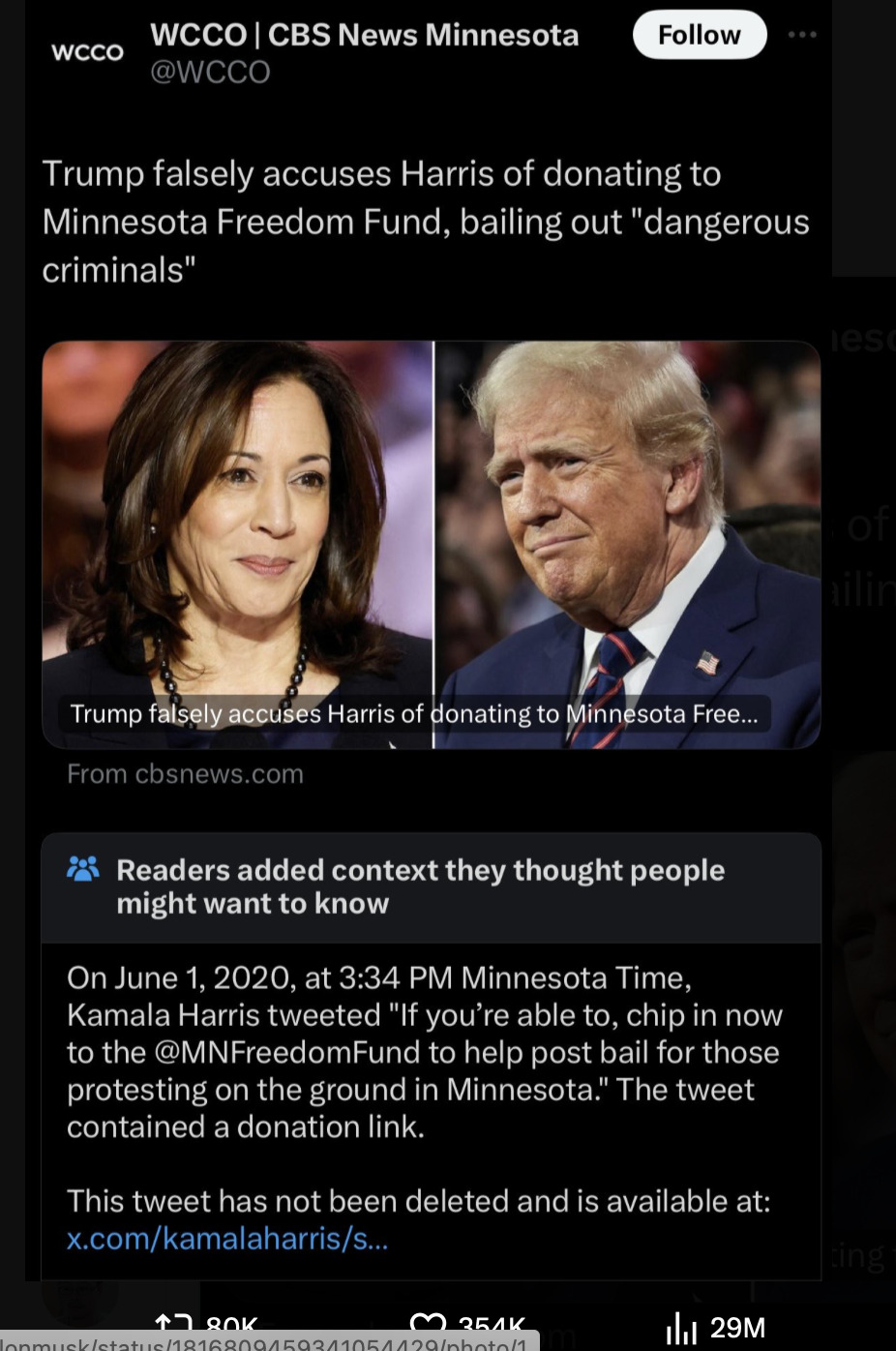Open WCCO profile avatar

click(x=87, y=52)
